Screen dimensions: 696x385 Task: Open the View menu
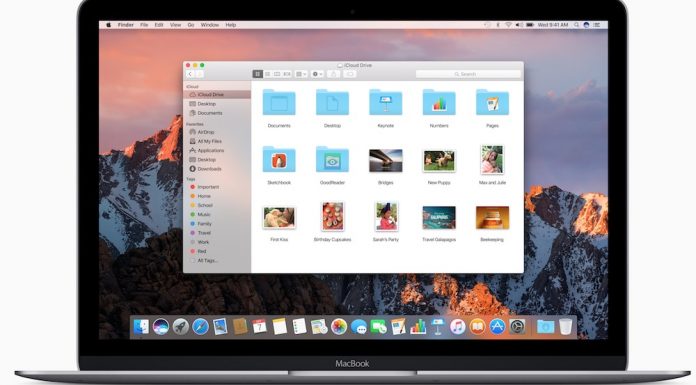click(175, 25)
